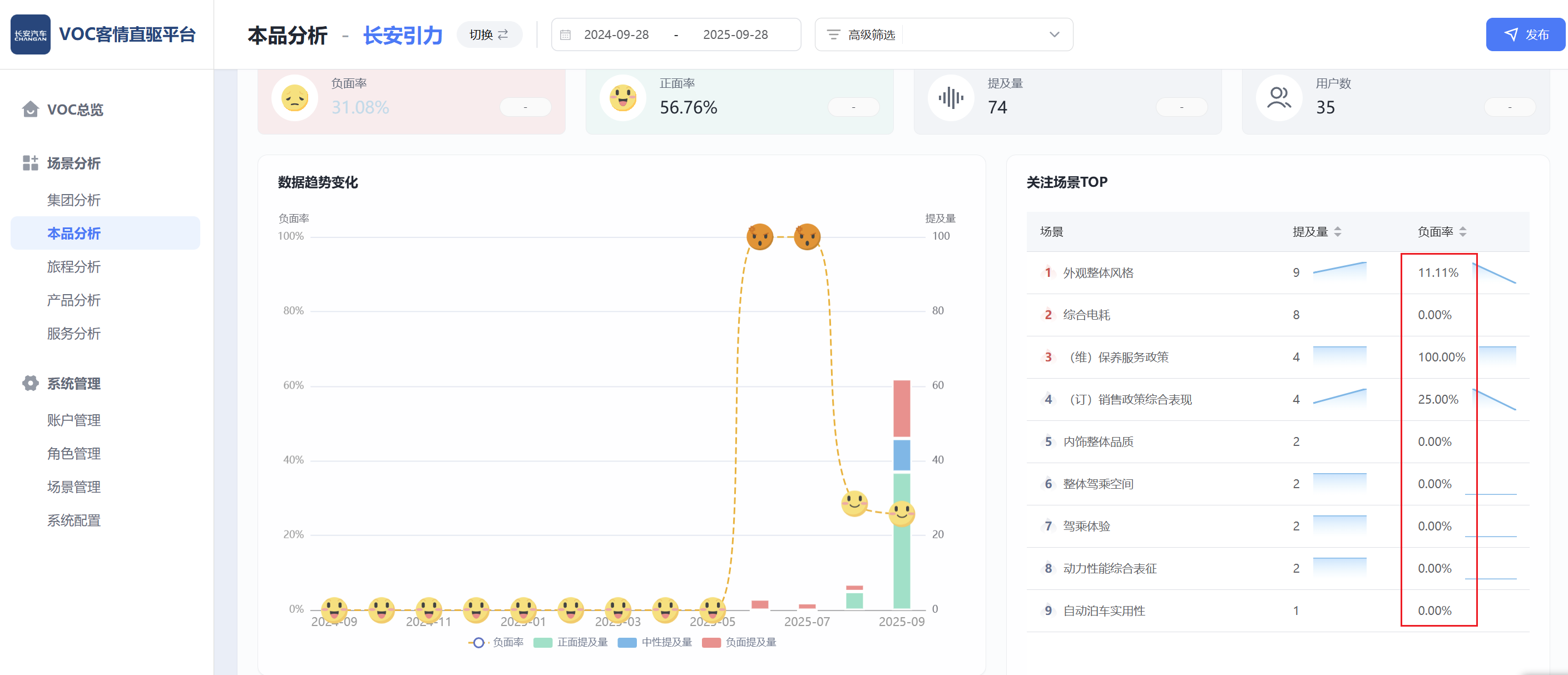
Task: Sort table by 提及量 column
Action: (1337, 232)
